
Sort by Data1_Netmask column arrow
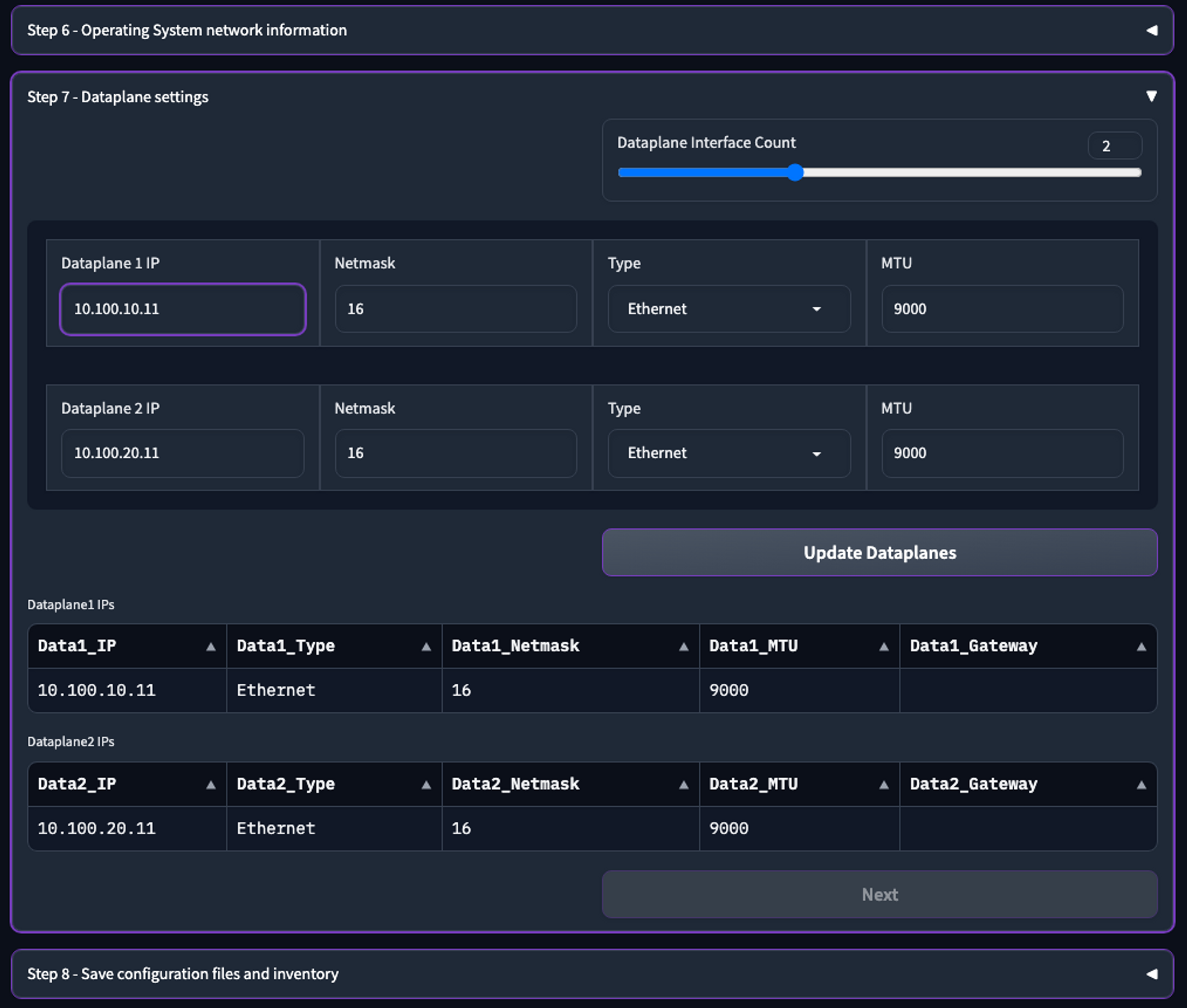(684, 646)
